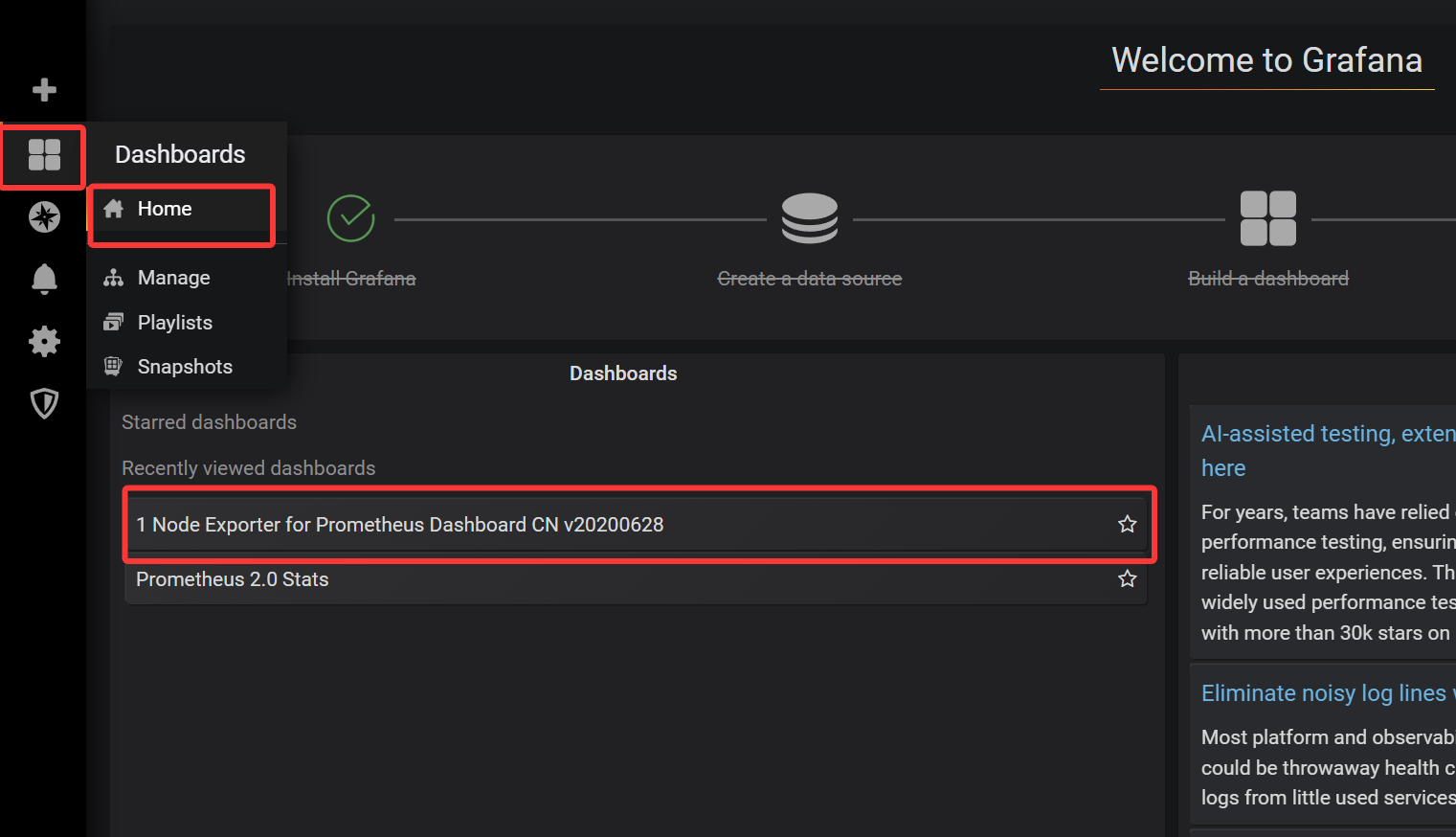Click the Starred dashboards heading
This screenshot has height=837, width=1456.
(x=209, y=422)
